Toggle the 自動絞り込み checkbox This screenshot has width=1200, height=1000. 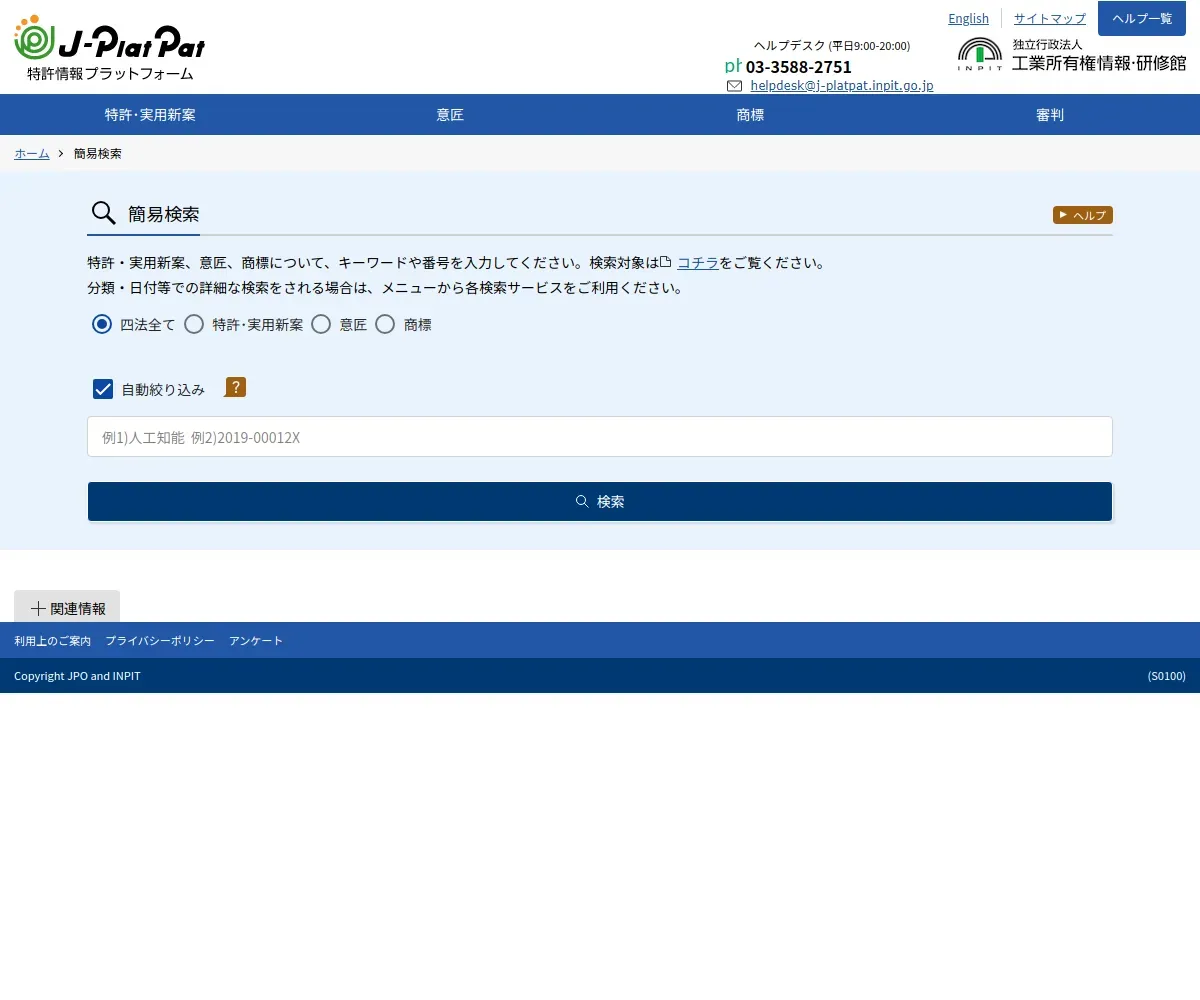103,389
